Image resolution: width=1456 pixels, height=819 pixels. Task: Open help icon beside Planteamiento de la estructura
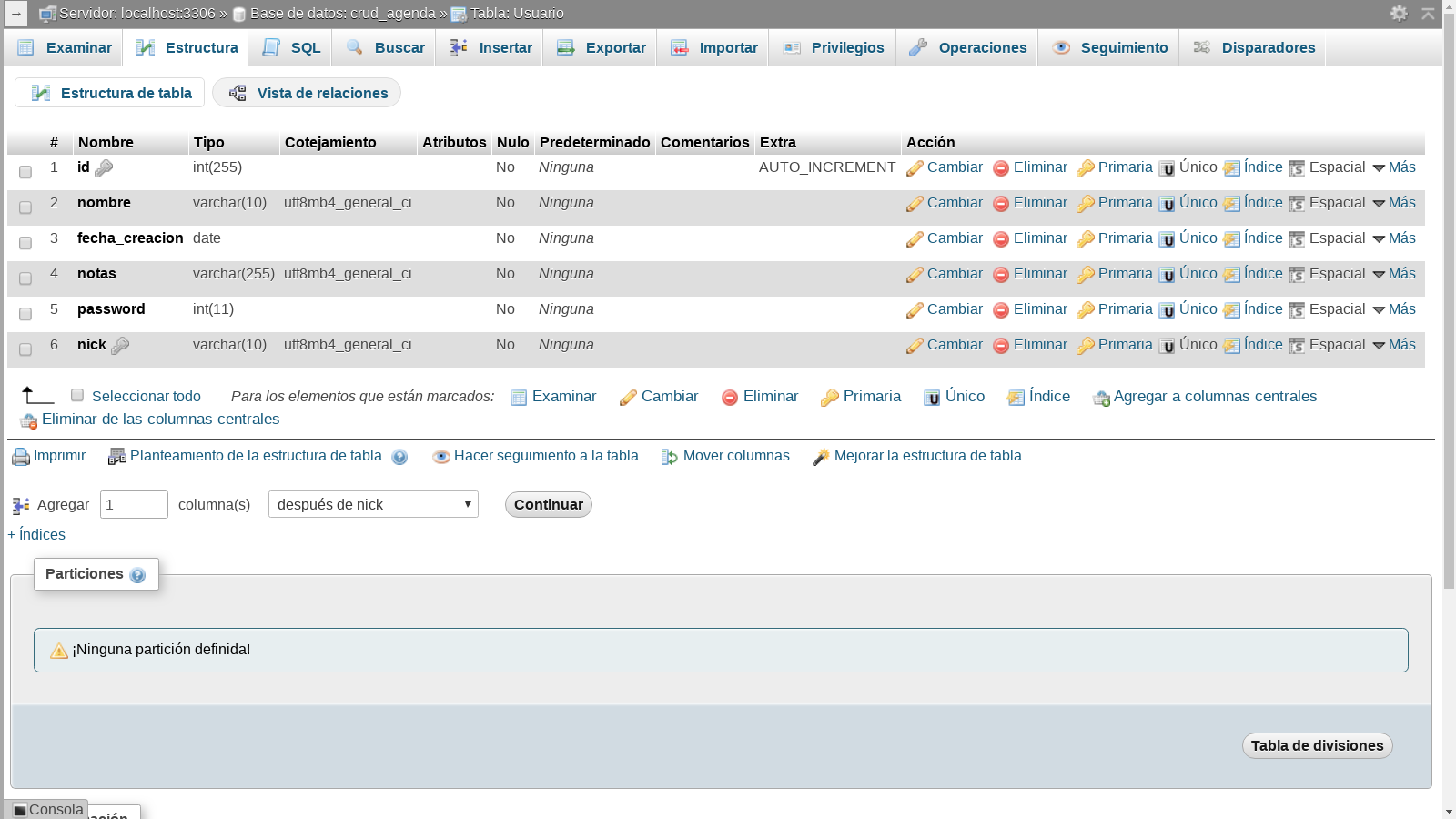[399, 457]
